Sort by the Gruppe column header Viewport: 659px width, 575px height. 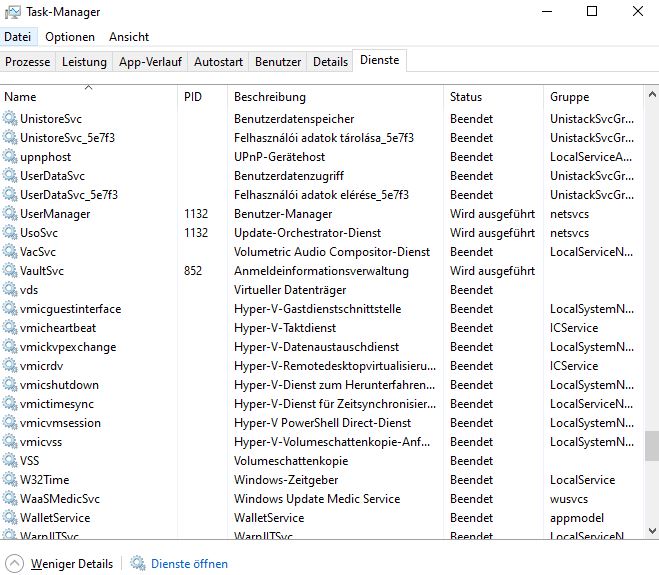click(x=593, y=97)
